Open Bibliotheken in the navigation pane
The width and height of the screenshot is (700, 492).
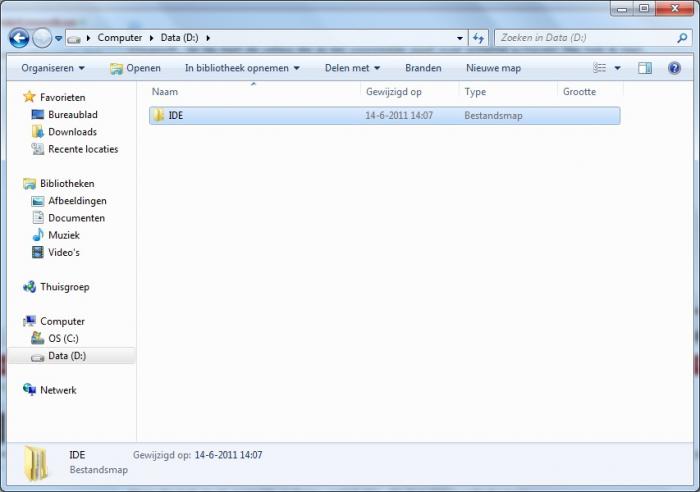click(x=67, y=183)
